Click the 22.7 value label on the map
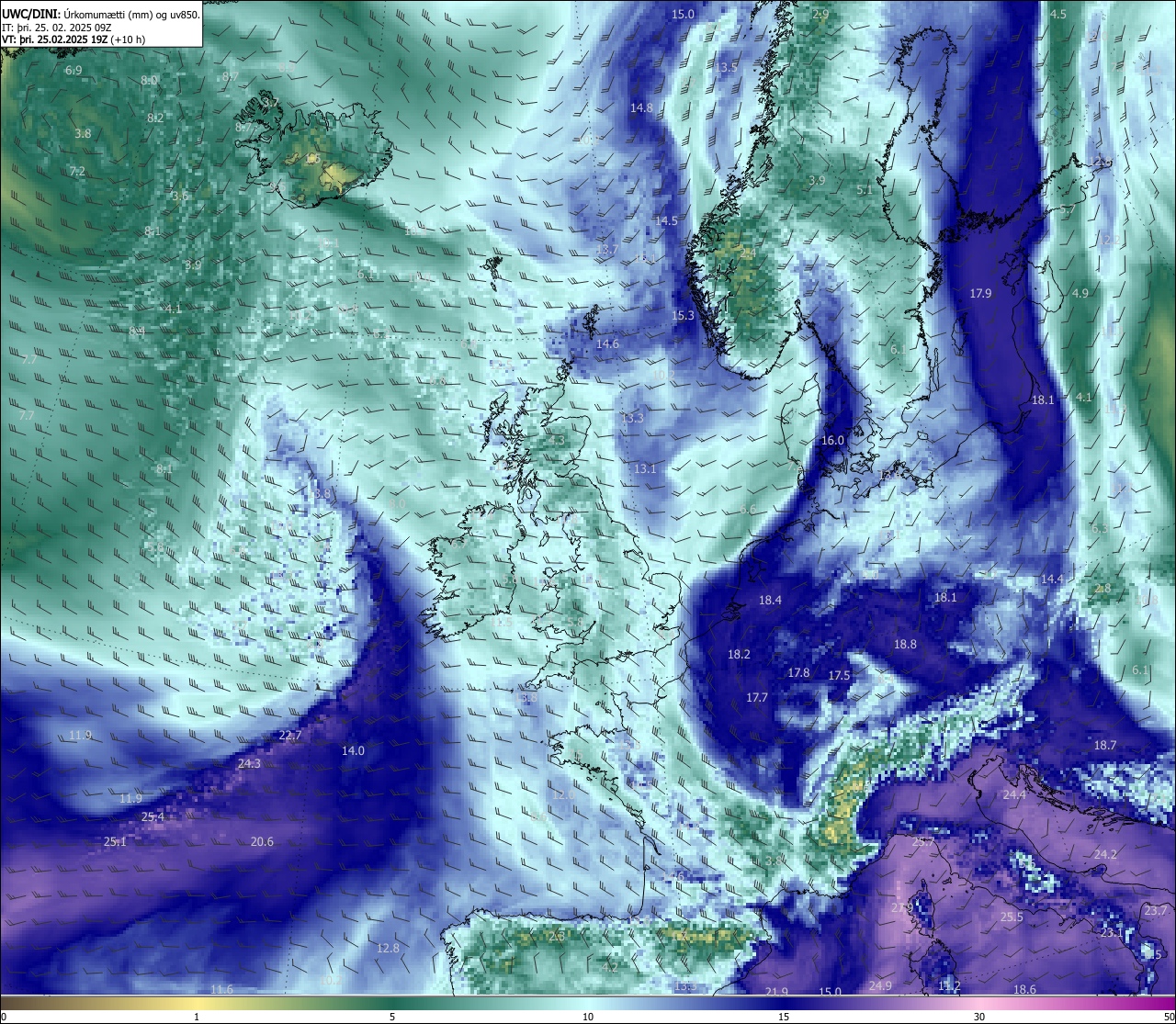The image size is (1176, 1024). (x=289, y=737)
